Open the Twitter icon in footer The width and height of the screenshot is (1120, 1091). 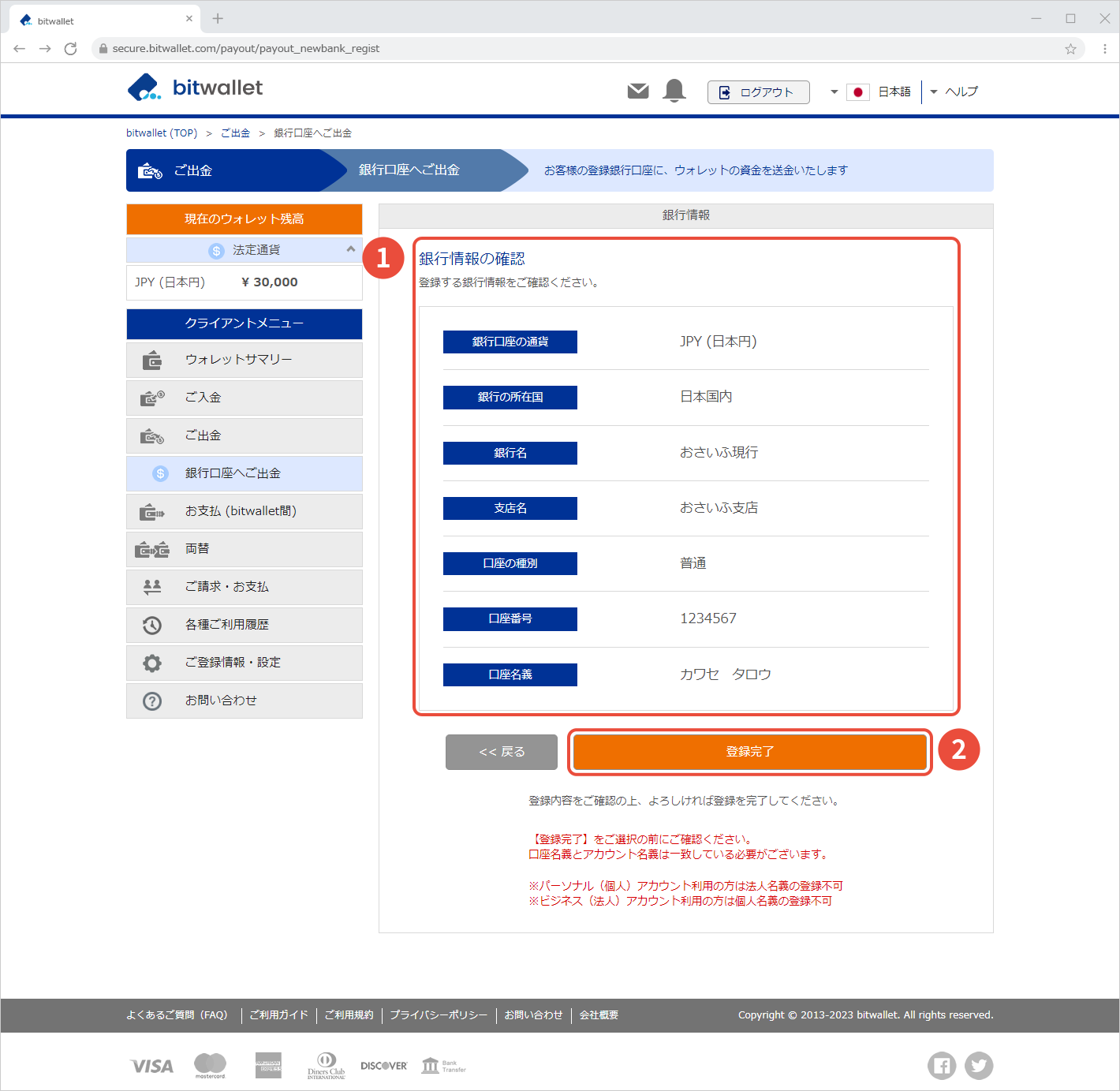click(979, 1066)
